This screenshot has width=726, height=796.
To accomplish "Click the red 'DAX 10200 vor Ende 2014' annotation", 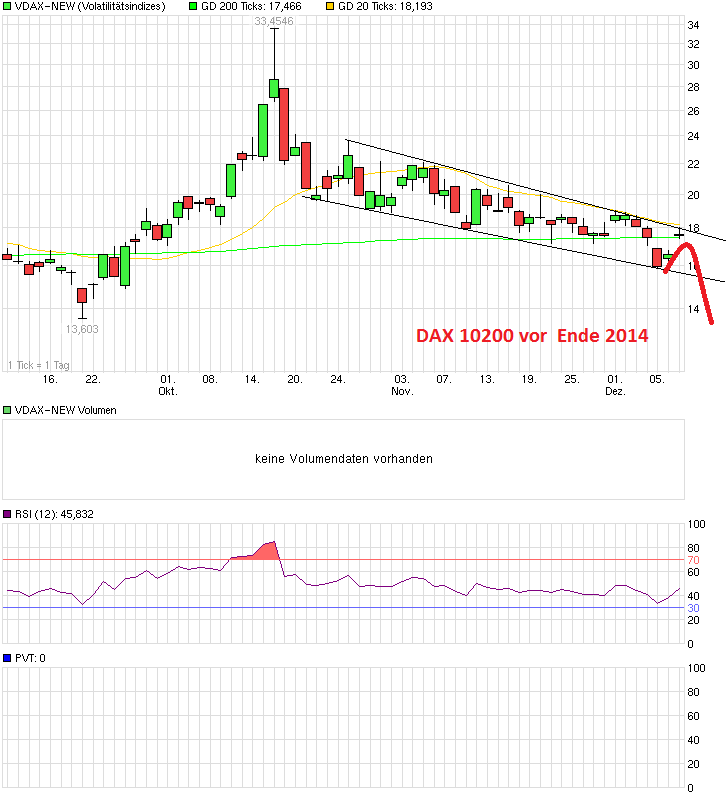I will 532,336.
